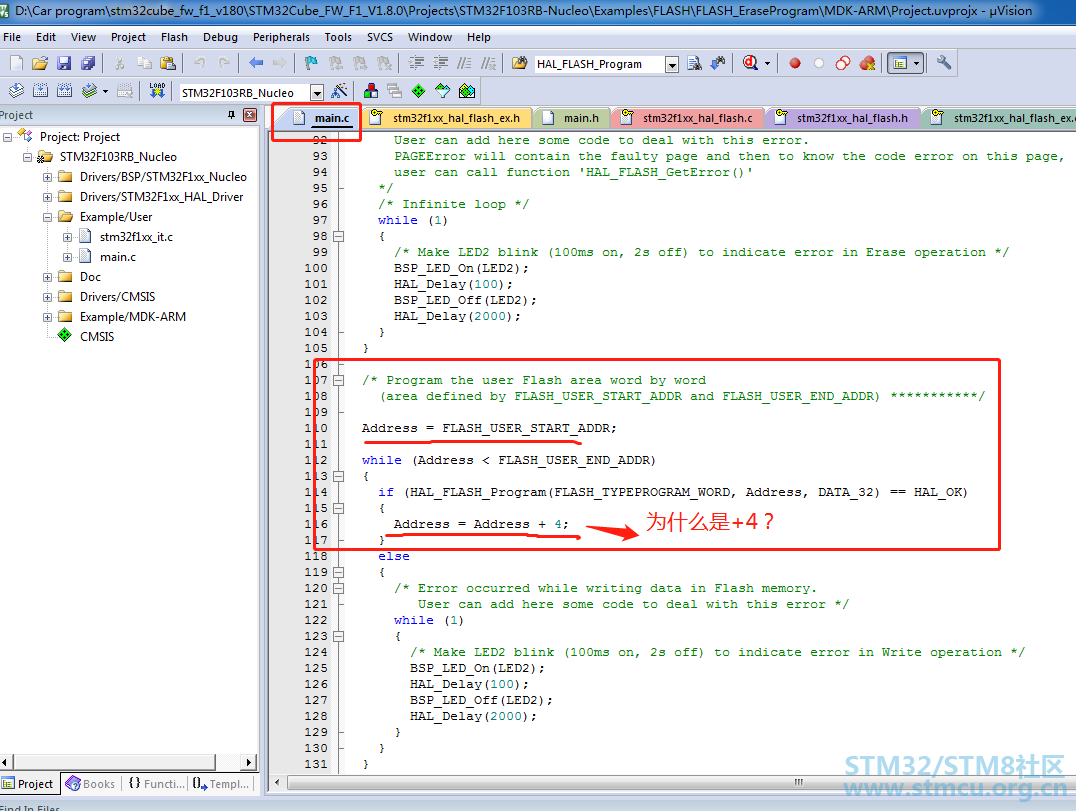Expand the stm32f1xx_it.c file node
Screen dimensions: 1076x811
pyautogui.click(x=67, y=237)
